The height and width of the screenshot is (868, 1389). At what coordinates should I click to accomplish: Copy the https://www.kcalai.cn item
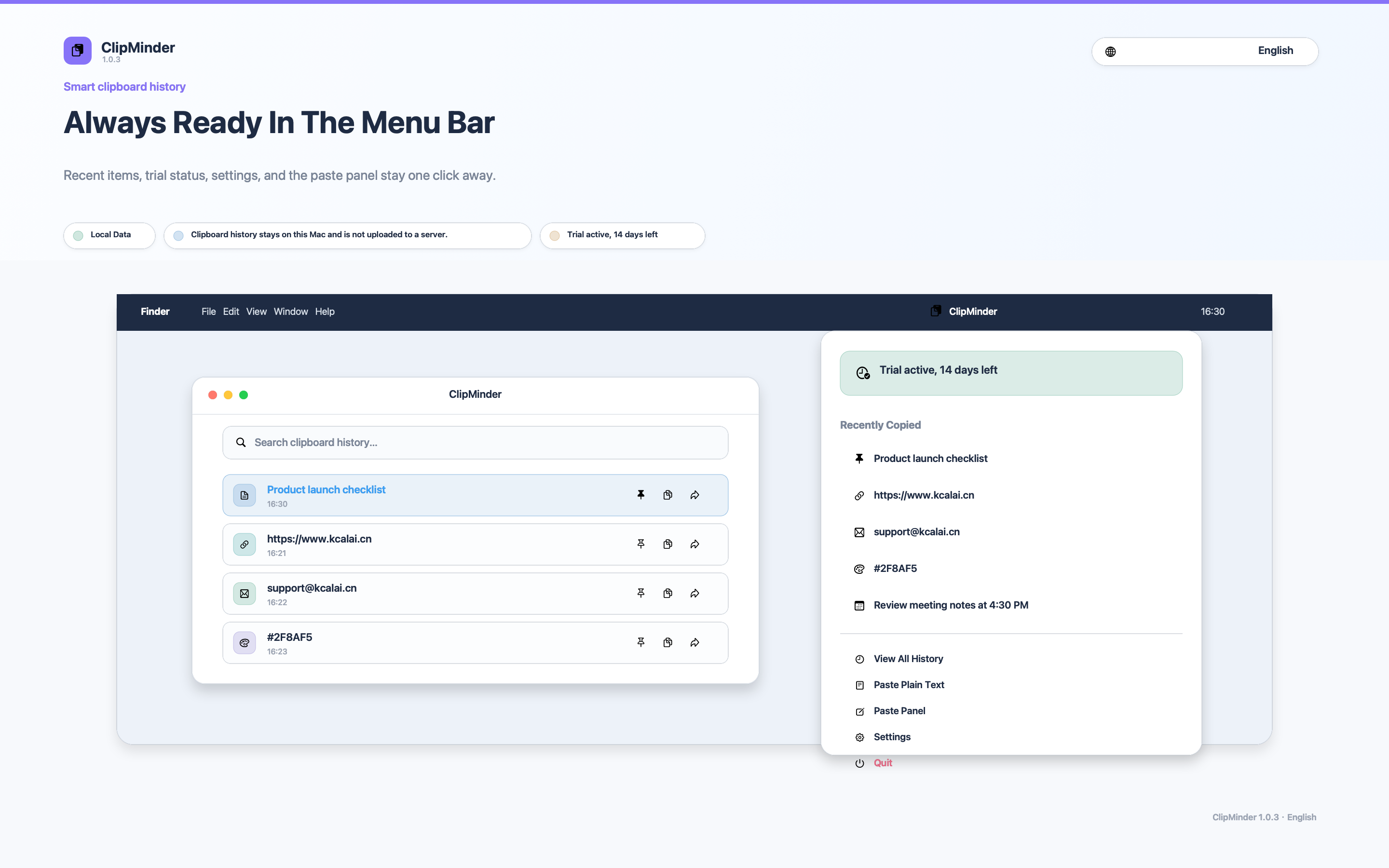tap(667, 544)
